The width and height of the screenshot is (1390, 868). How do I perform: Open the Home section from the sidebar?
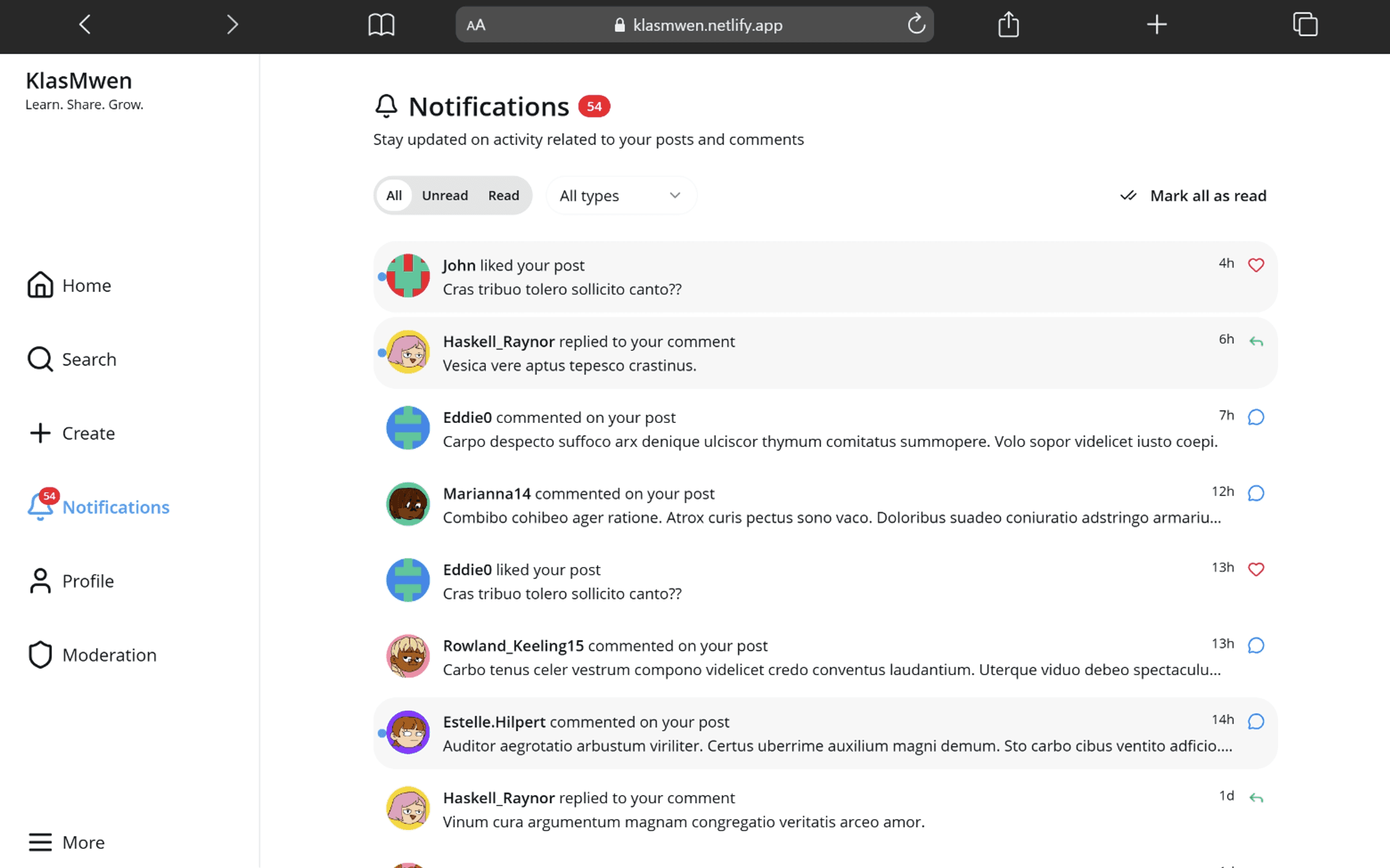click(x=85, y=285)
